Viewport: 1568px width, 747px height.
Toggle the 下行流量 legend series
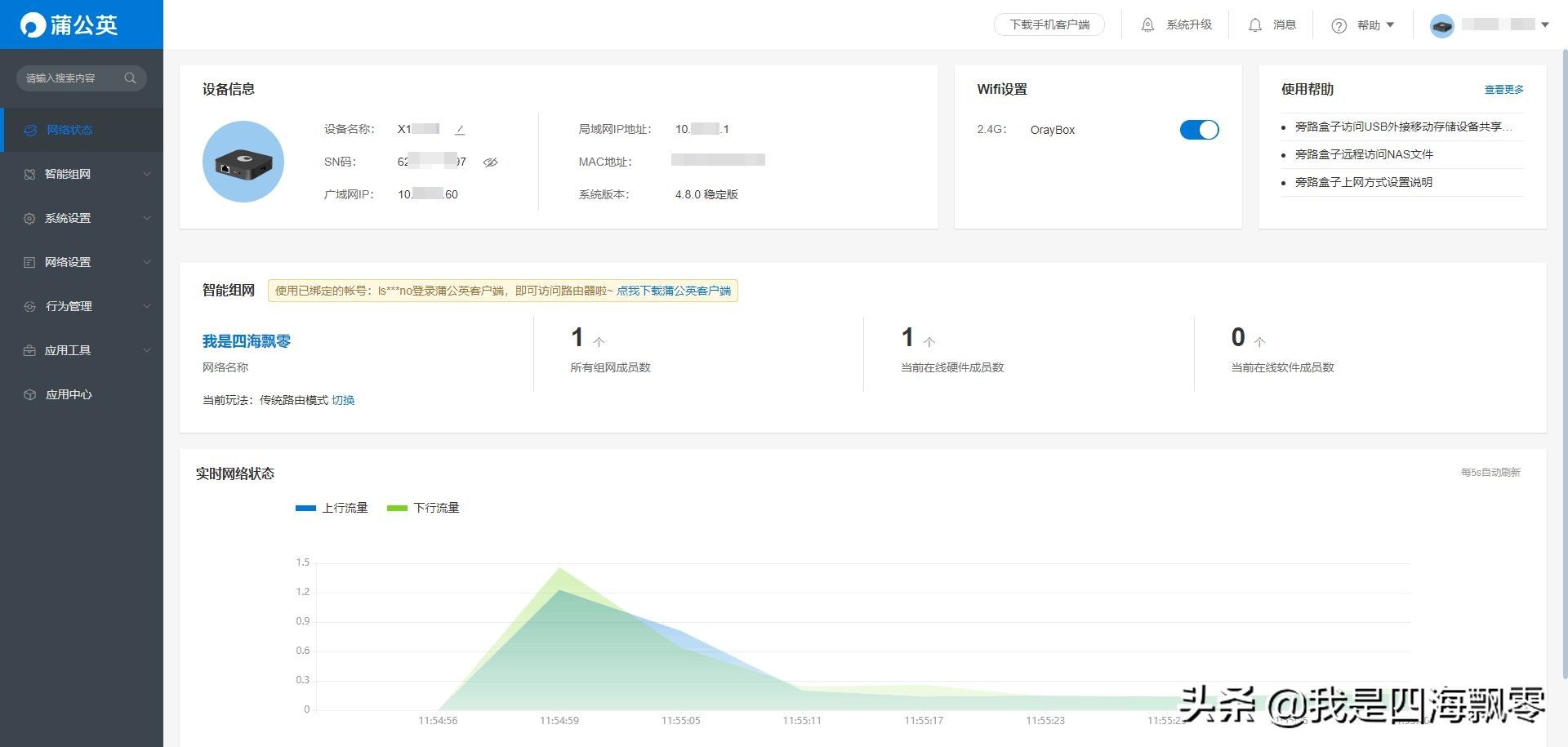(424, 508)
